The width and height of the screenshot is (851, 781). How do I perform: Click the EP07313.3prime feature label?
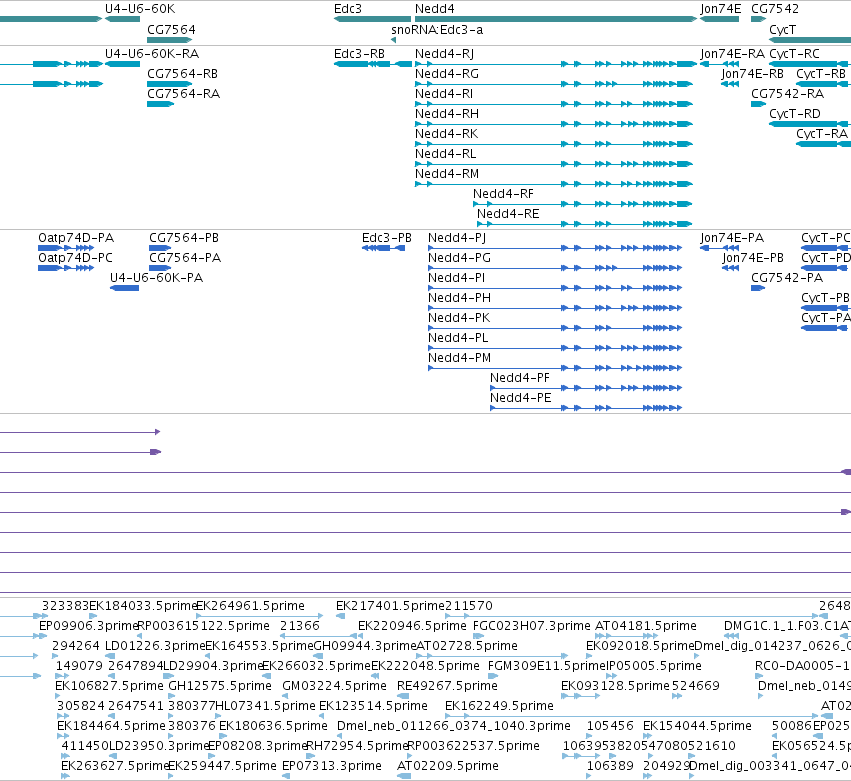pyautogui.click(x=332, y=766)
